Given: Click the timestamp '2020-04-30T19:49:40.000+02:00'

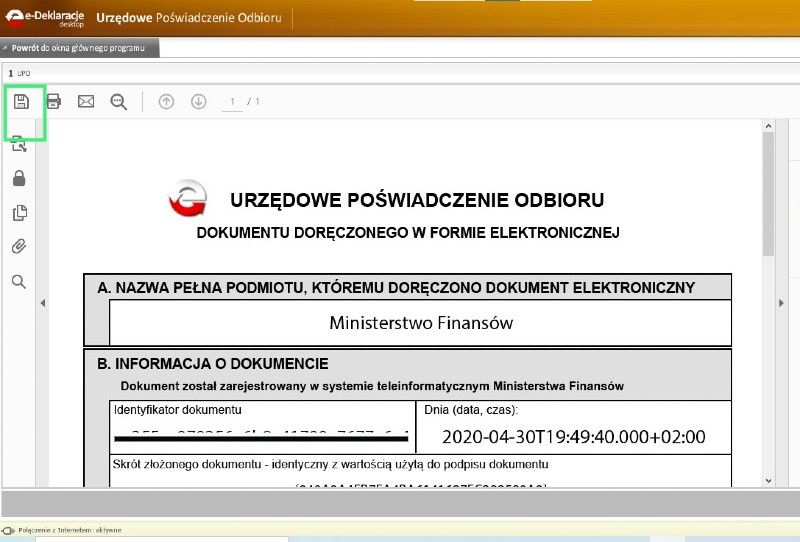Looking at the screenshot, I should [x=573, y=437].
